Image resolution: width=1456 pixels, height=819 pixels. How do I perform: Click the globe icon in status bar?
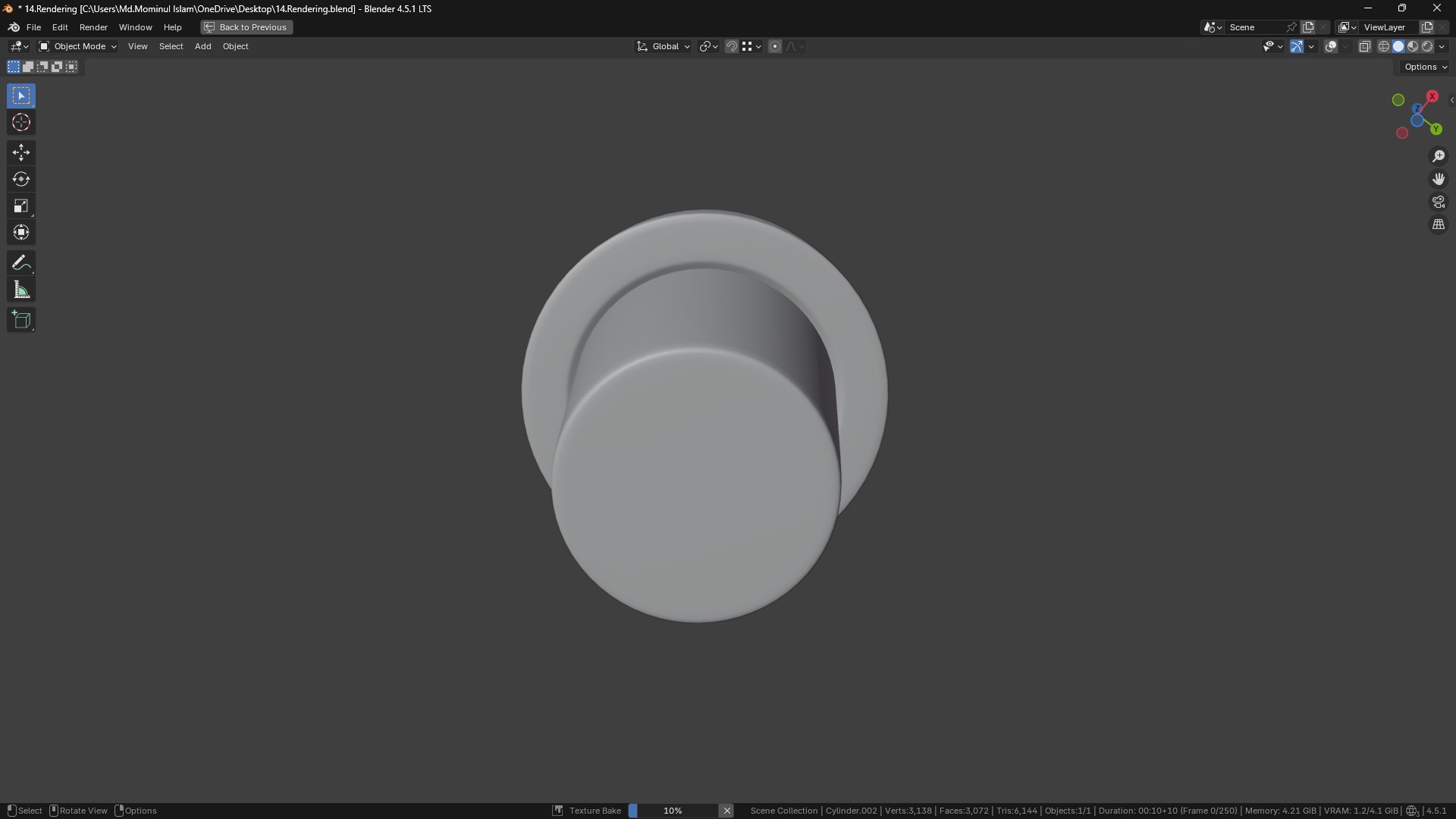pyautogui.click(x=1412, y=811)
